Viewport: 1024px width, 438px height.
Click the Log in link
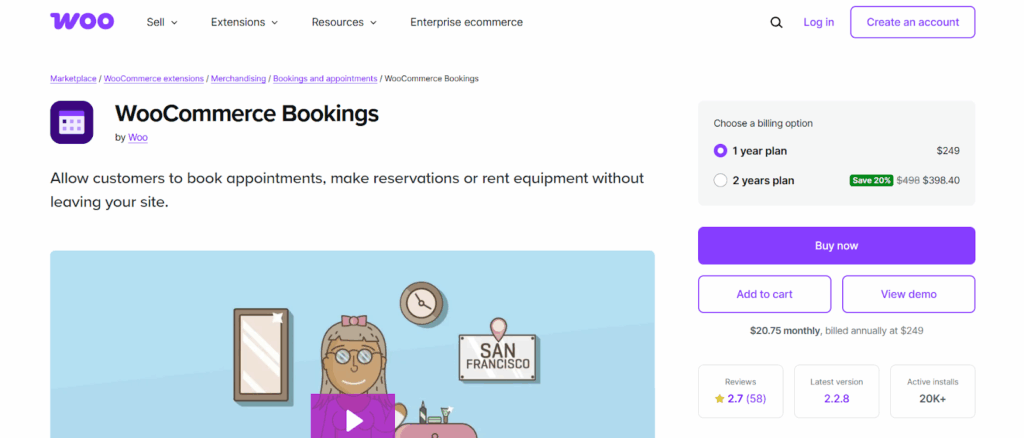[818, 22]
